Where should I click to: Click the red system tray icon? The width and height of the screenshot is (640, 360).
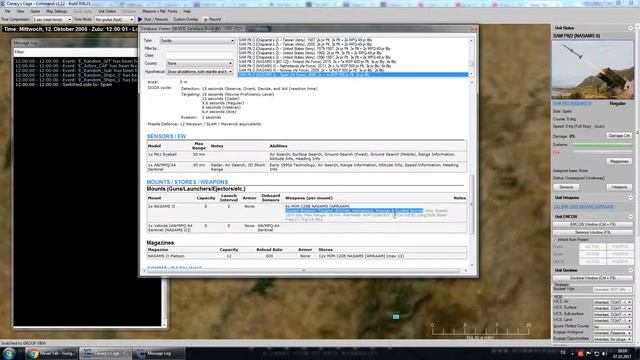pyautogui.click(x=580, y=353)
